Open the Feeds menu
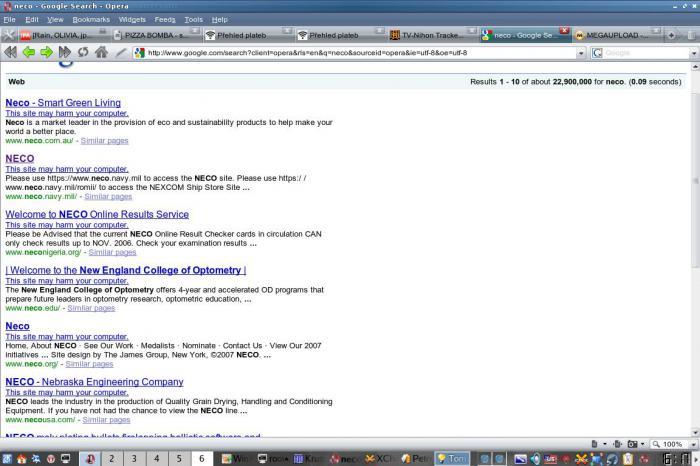The height and width of the screenshot is (466, 700). pyautogui.click(x=165, y=20)
